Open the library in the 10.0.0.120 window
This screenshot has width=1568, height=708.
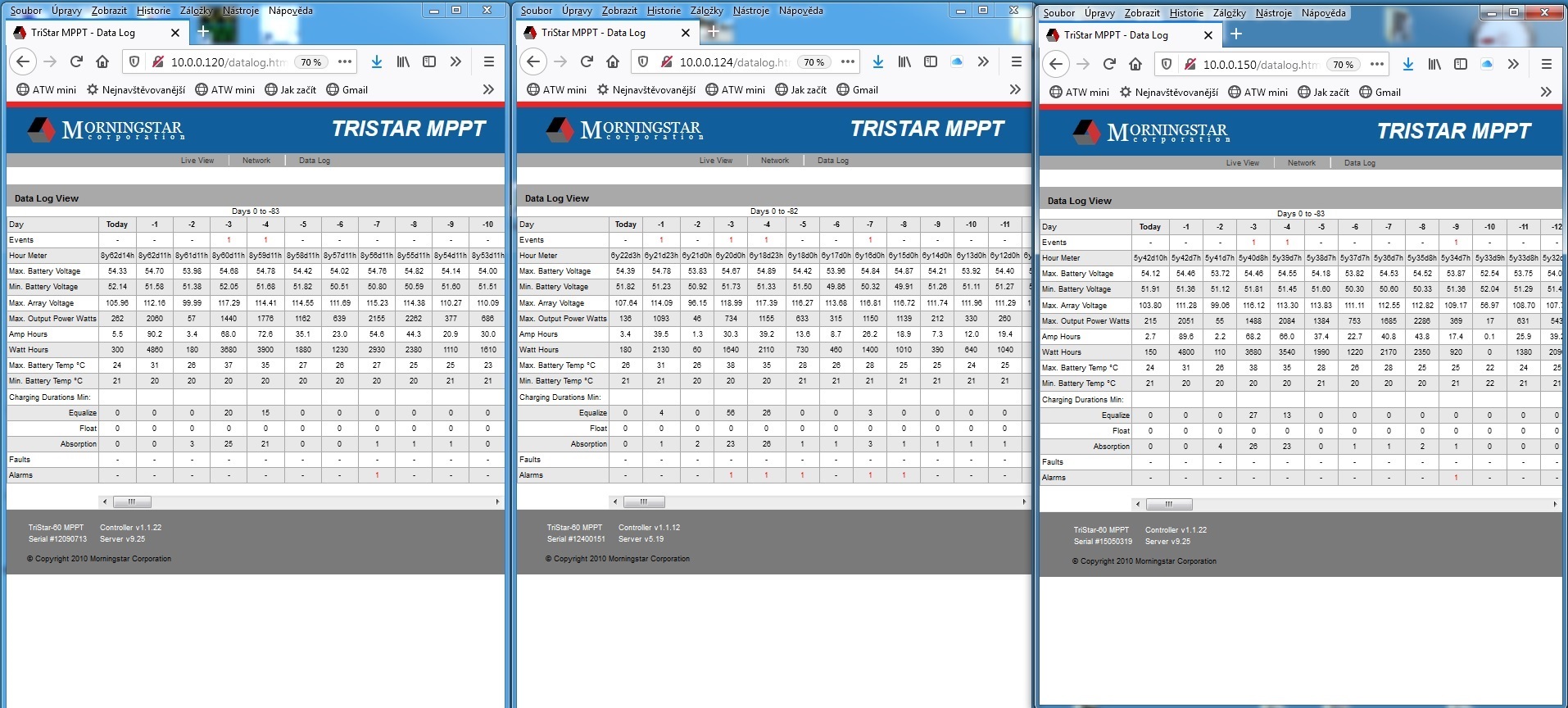click(403, 61)
